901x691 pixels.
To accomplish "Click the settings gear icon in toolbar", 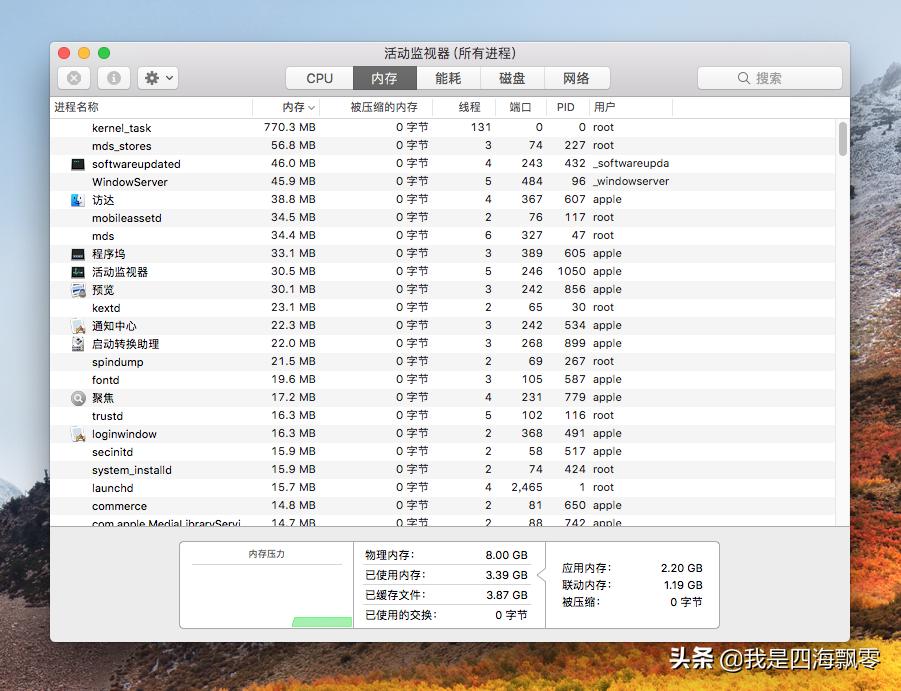I will [x=151, y=78].
